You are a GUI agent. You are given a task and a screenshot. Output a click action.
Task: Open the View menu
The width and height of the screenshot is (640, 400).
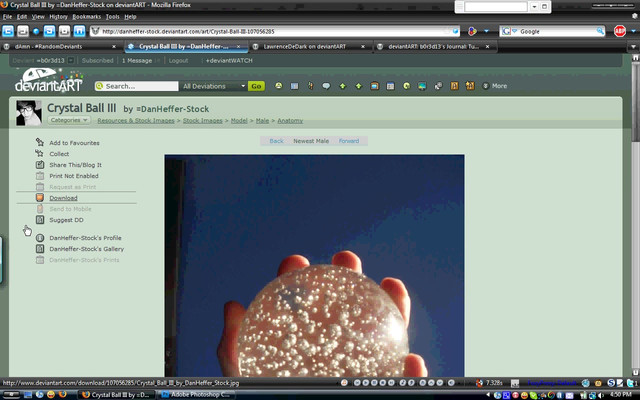coord(38,17)
